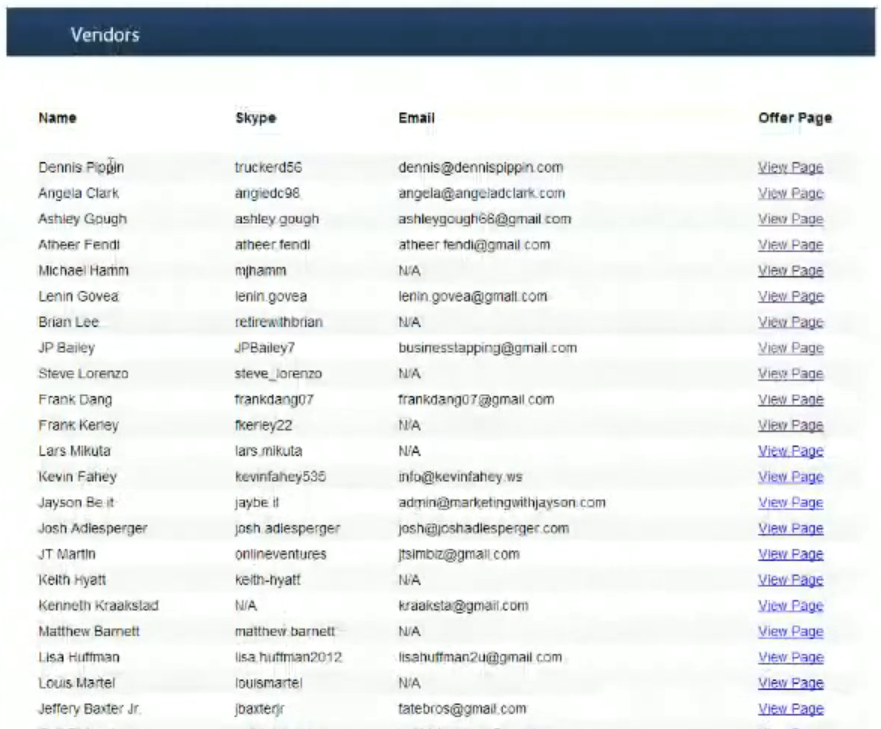Click email lisahuffman2u@gmail.com
Image resolution: width=881 pixels, height=729 pixels.
(x=480, y=658)
